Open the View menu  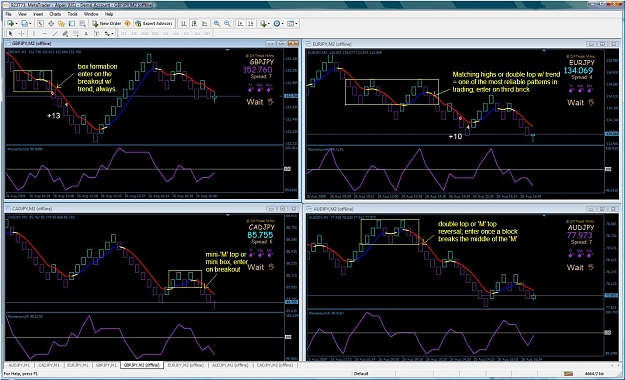(22, 14)
